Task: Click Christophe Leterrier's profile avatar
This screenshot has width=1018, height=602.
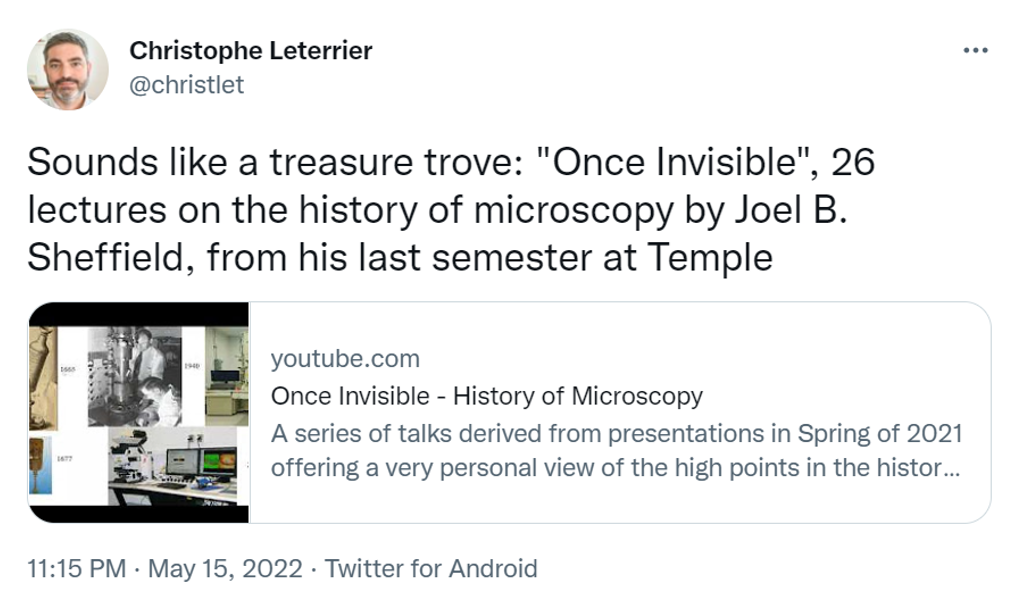Action: (68, 69)
